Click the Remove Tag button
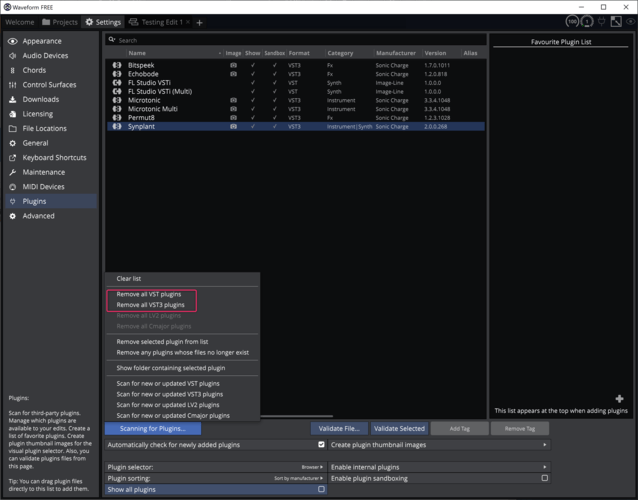Image resolution: width=638 pixels, height=500 pixels. coord(520,428)
